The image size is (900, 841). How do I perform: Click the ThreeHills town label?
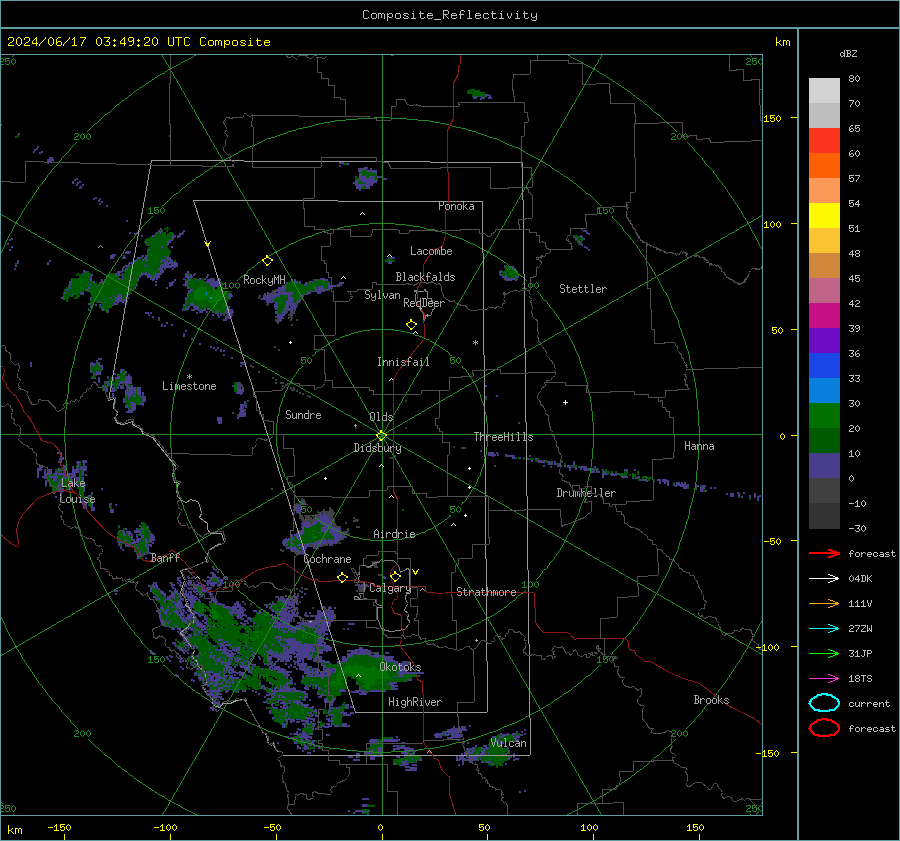(503, 437)
